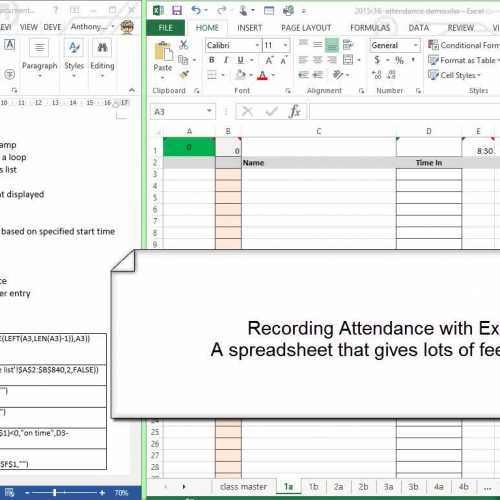Click the Redo arrow in Excel

221,10
